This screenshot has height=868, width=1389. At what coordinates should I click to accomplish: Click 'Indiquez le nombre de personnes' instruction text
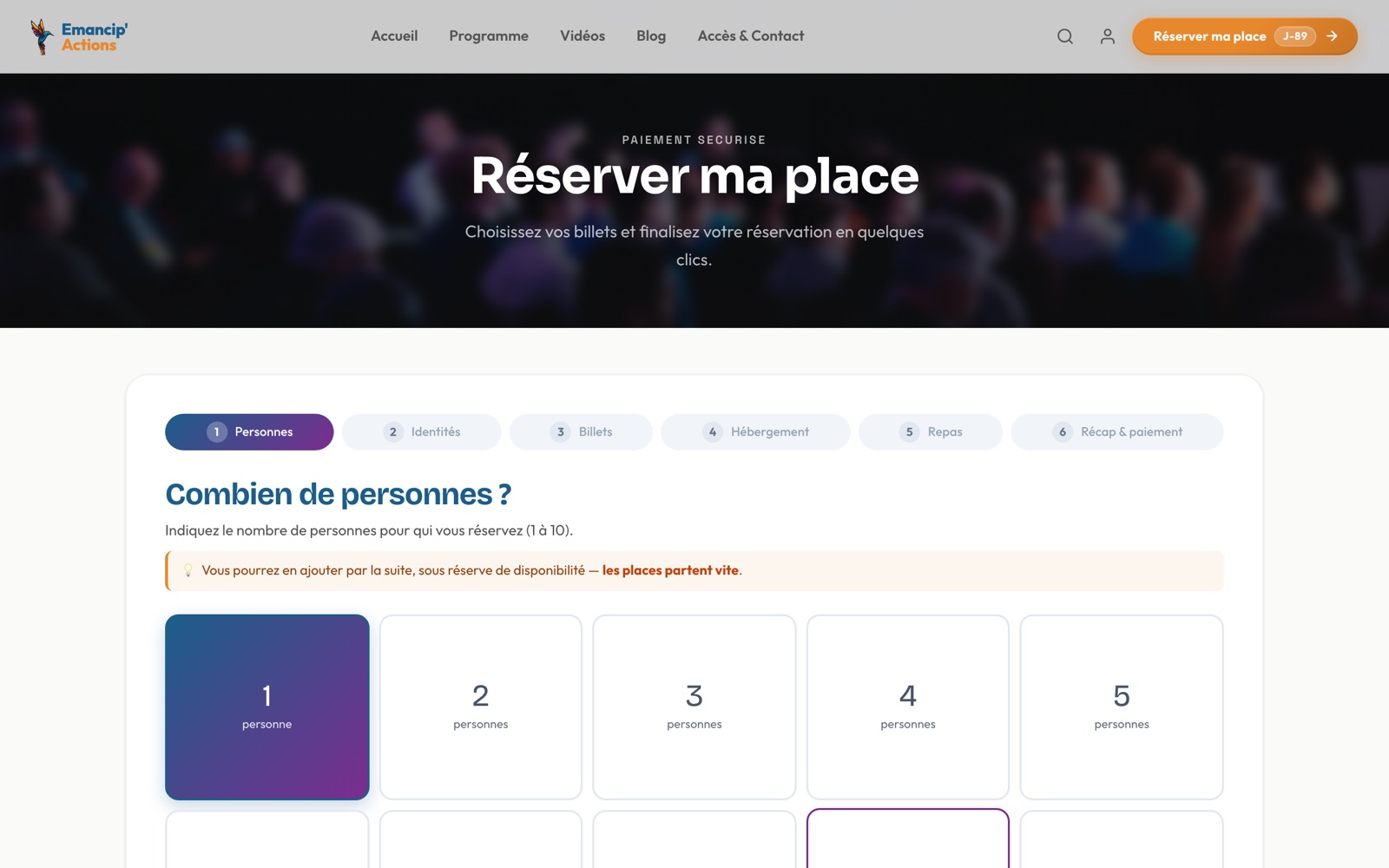point(369,530)
